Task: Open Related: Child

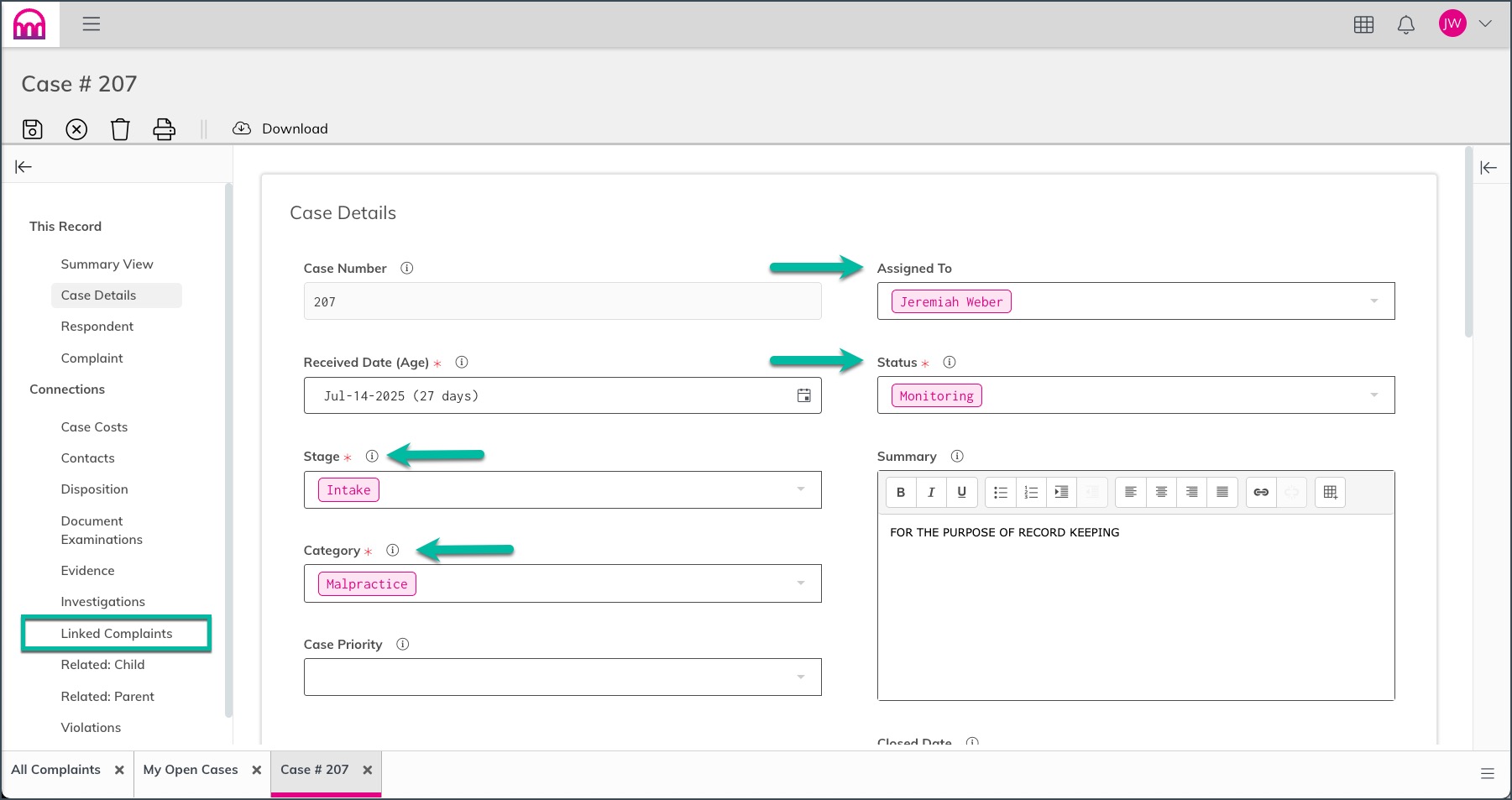Action: click(x=102, y=665)
